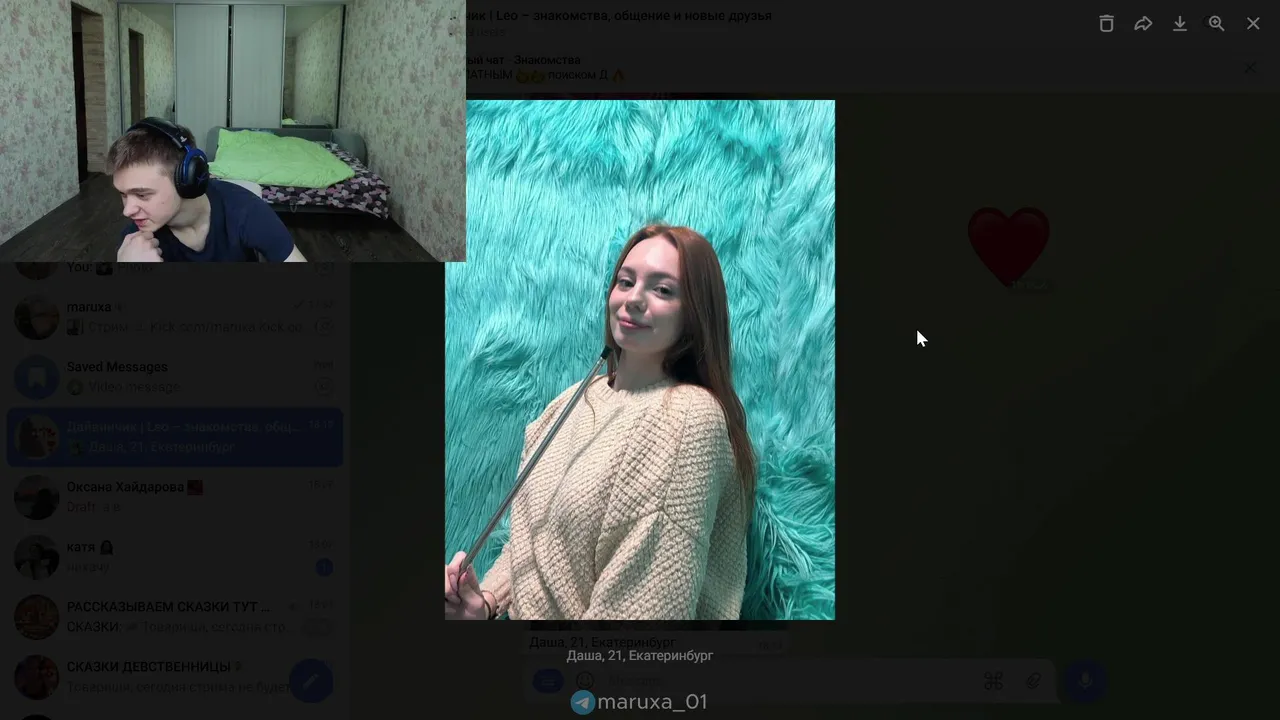Click the pencil new-message button
This screenshot has height=720, width=1280.
point(311,682)
